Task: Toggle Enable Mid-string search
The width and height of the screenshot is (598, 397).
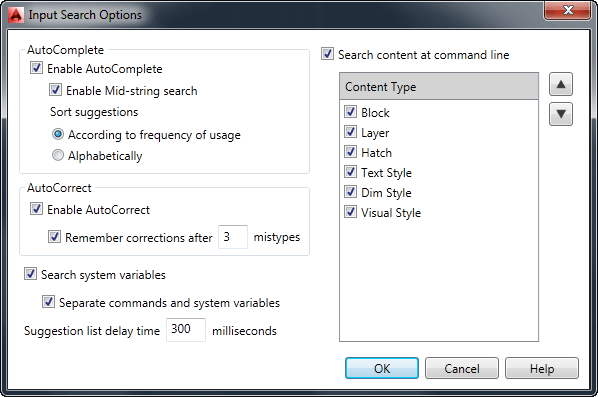Action: [x=55, y=90]
